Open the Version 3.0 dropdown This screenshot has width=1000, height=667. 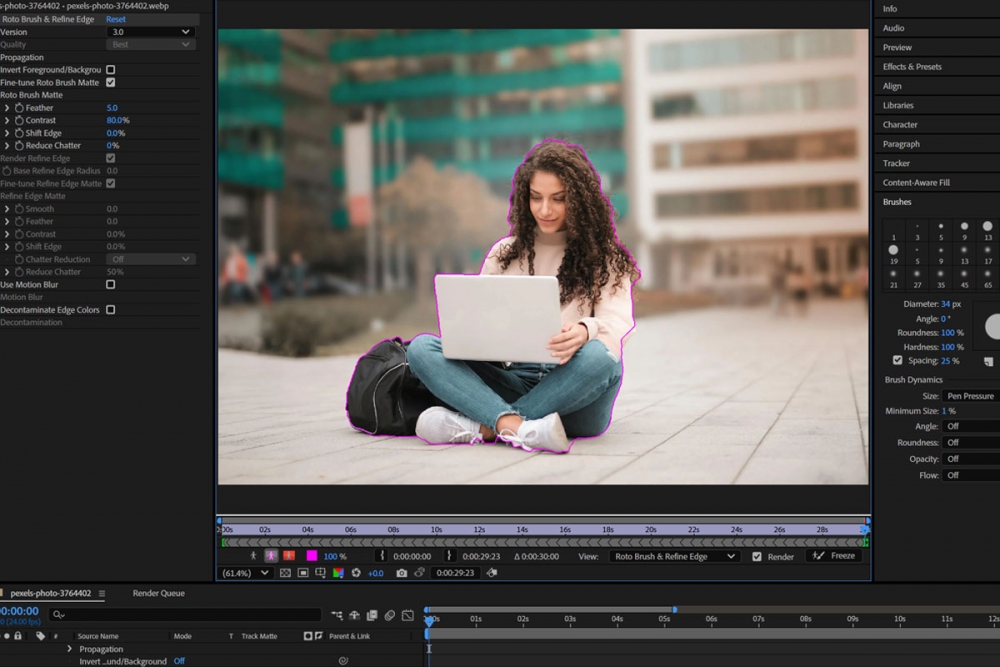click(x=150, y=32)
